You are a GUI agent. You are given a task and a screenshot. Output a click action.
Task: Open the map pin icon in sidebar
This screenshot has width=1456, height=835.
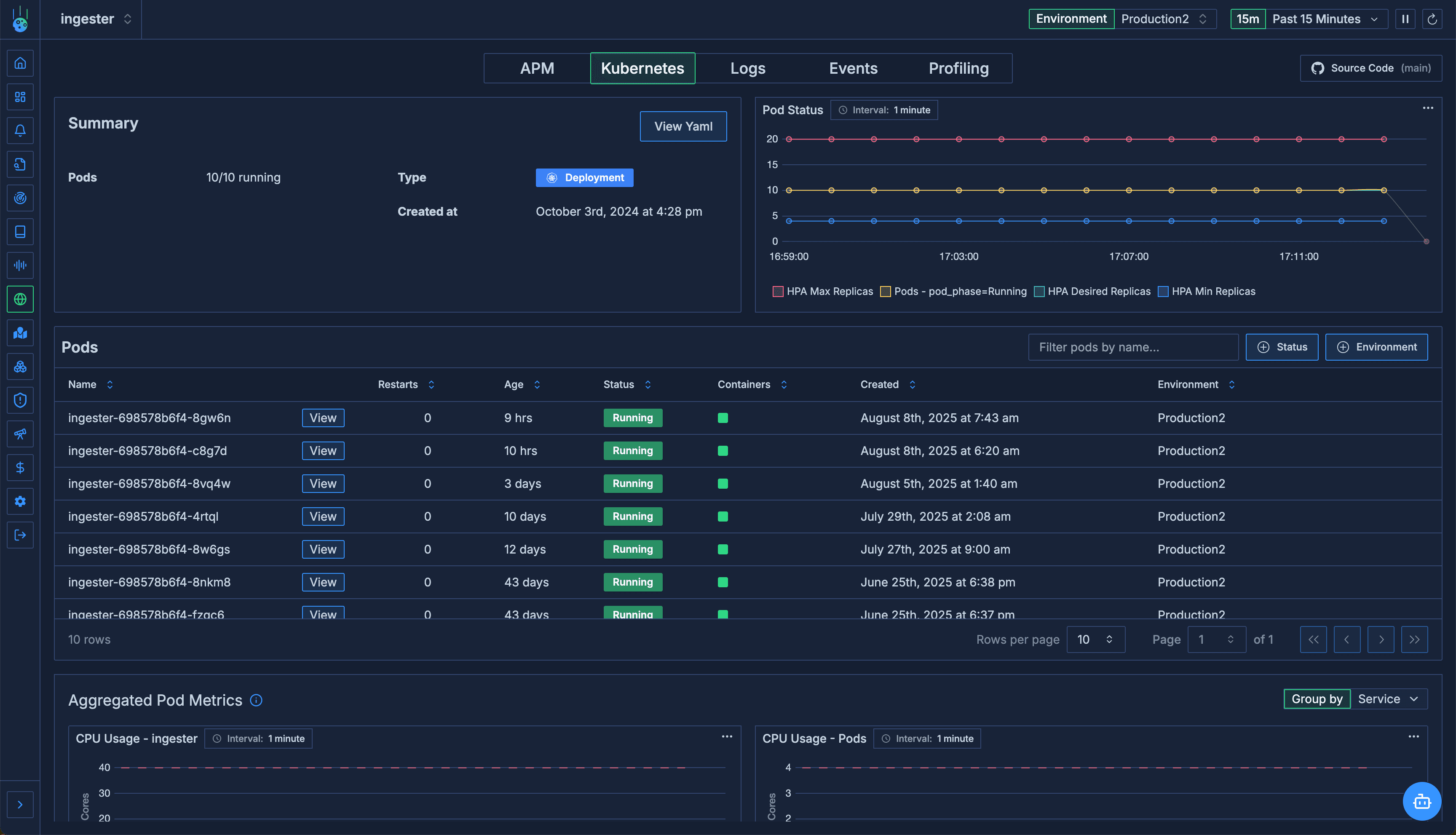tap(20, 333)
